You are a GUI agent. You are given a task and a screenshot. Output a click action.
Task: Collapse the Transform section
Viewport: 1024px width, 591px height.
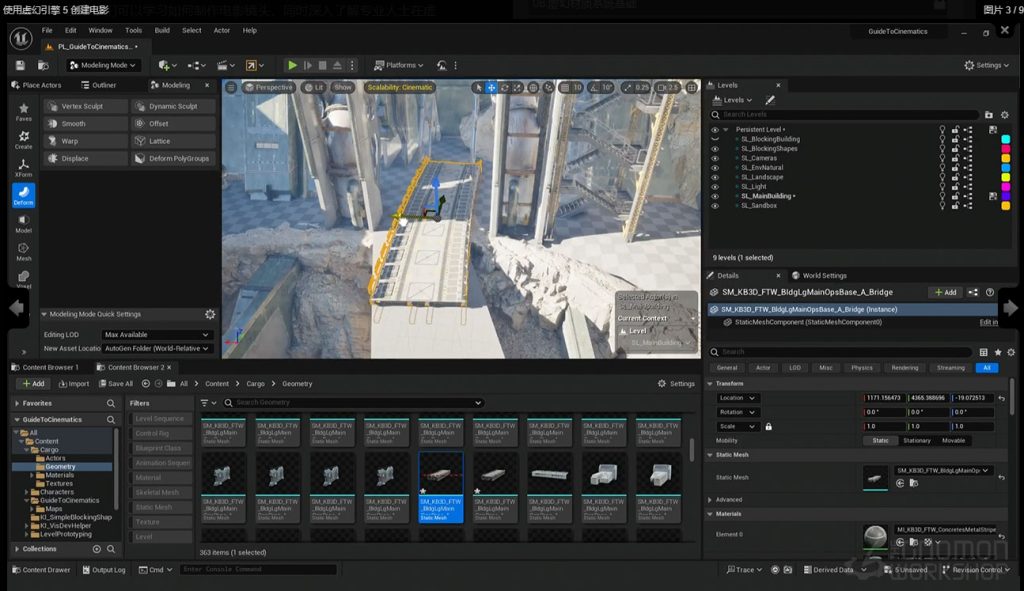point(710,384)
